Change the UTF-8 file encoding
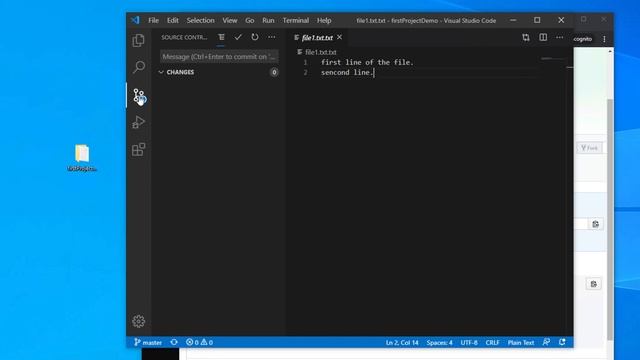This screenshot has width=640, height=360. [x=469, y=342]
